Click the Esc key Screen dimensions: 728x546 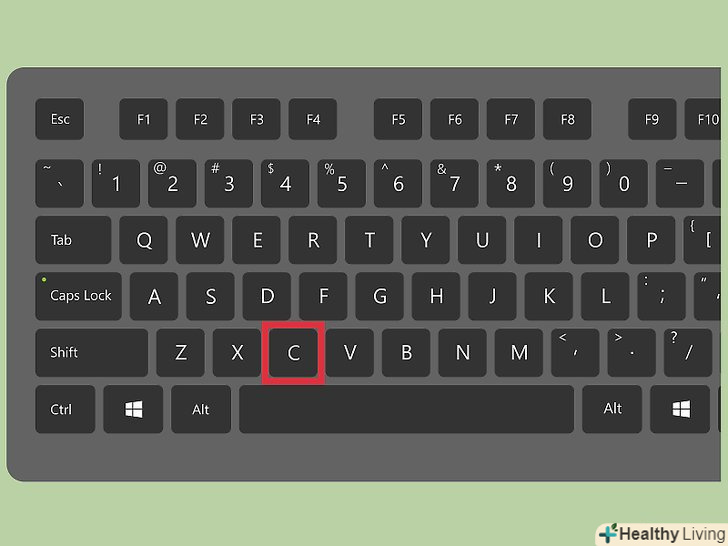point(59,119)
